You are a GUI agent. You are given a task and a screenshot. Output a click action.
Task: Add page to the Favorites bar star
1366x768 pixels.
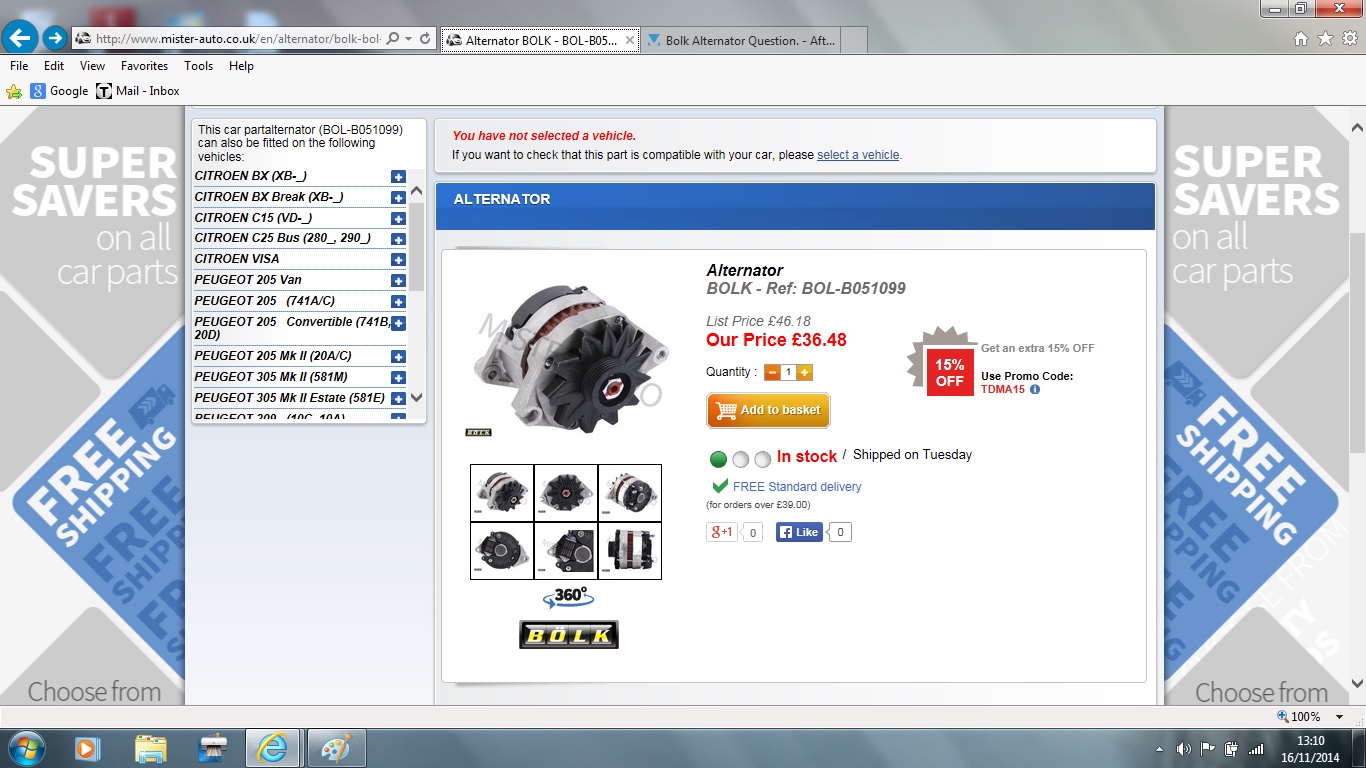pyautogui.click(x=14, y=91)
